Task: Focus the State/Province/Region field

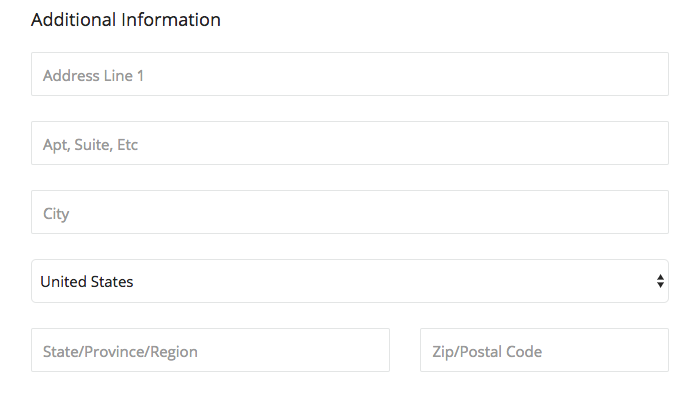Action: pyautogui.click(x=210, y=350)
